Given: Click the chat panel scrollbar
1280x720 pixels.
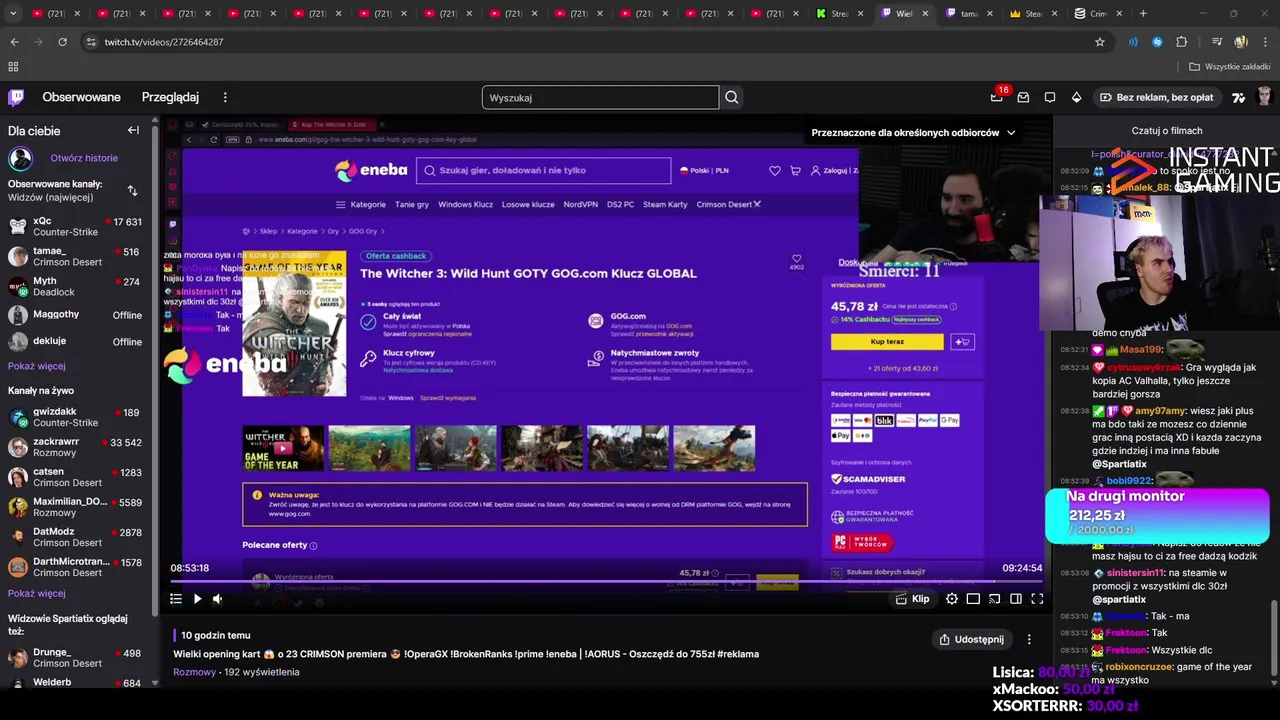Looking at the screenshot, I should [x=1275, y=640].
